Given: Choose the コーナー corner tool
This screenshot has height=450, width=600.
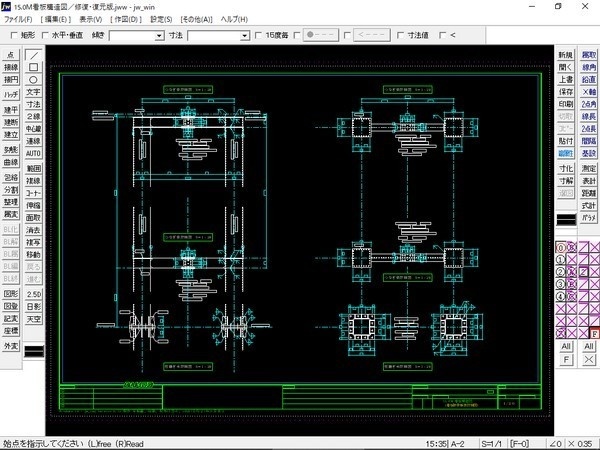Looking at the screenshot, I should pos(34,193).
